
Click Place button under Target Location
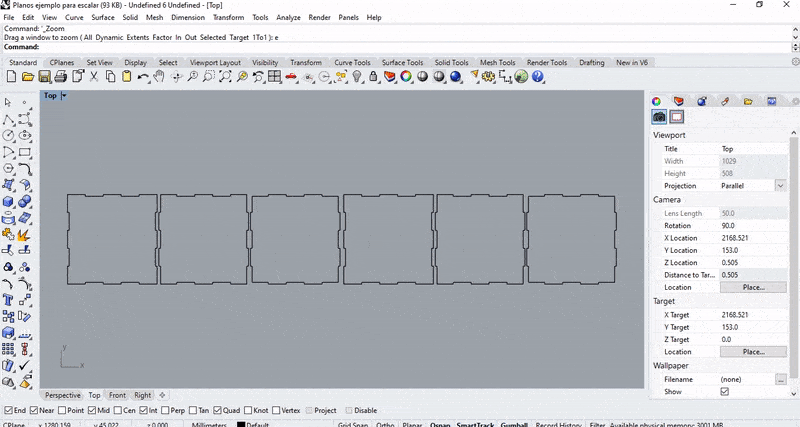753,351
